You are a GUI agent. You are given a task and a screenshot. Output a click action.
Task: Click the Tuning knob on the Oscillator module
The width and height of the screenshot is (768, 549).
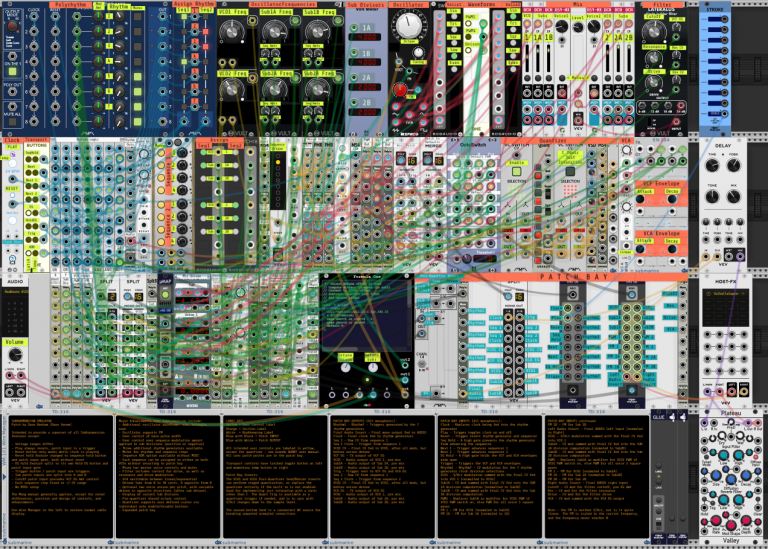(x=418, y=52)
